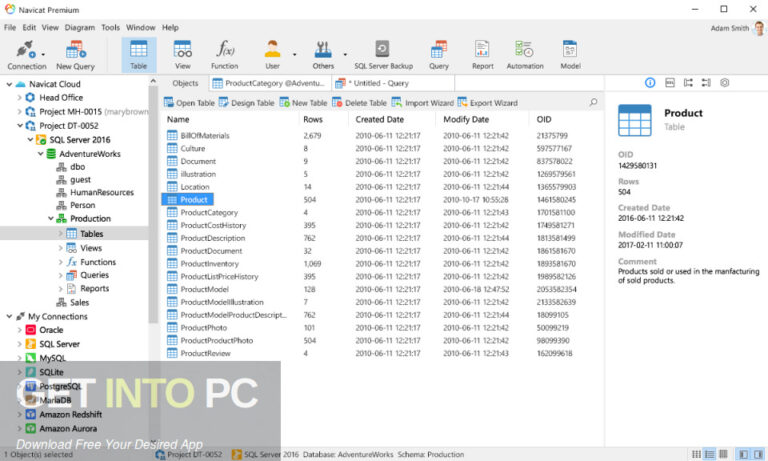768x461 pixels.
Task: Collapse the Navicat Cloud tree node
Action: click(x=9, y=84)
